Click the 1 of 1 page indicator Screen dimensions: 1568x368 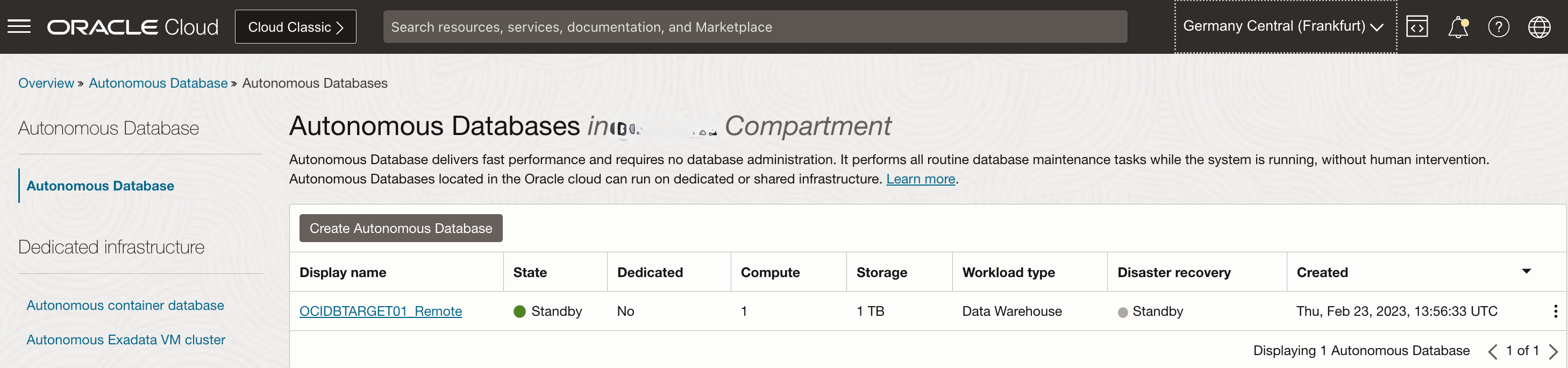(x=1522, y=351)
